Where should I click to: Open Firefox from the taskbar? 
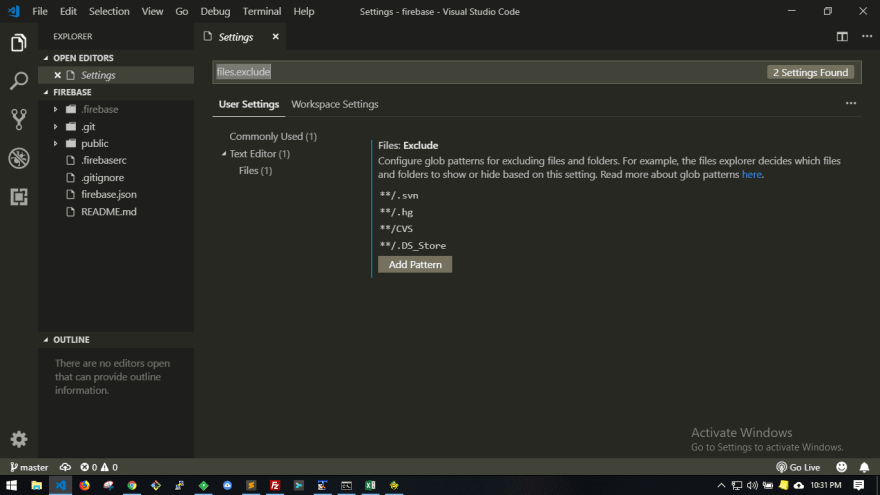[x=84, y=485]
